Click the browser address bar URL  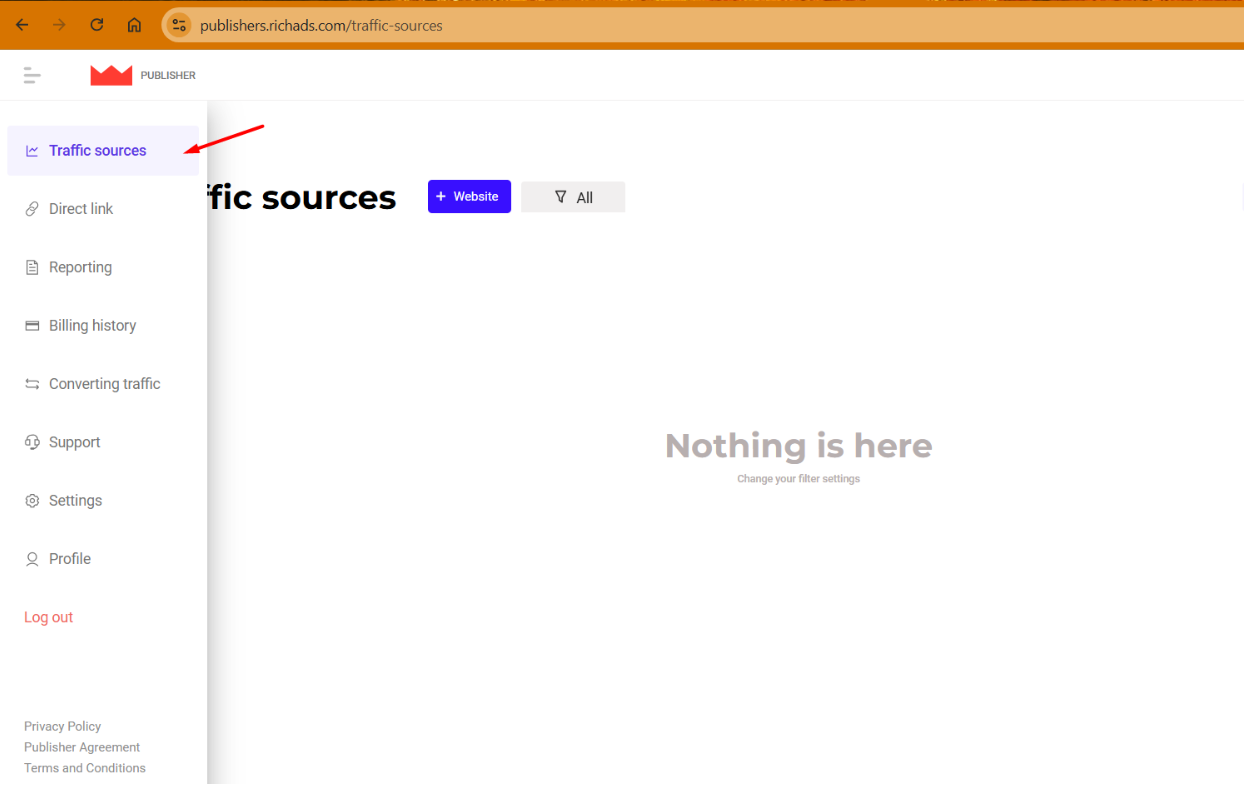tap(320, 25)
